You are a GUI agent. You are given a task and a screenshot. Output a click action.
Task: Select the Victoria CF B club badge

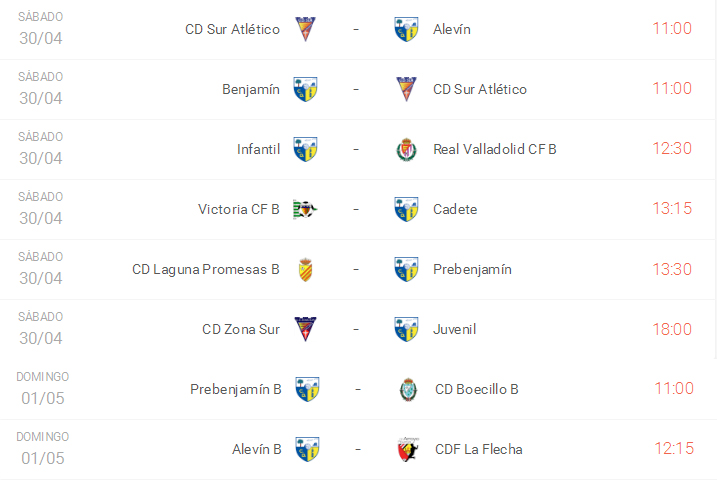pyautogui.click(x=306, y=209)
